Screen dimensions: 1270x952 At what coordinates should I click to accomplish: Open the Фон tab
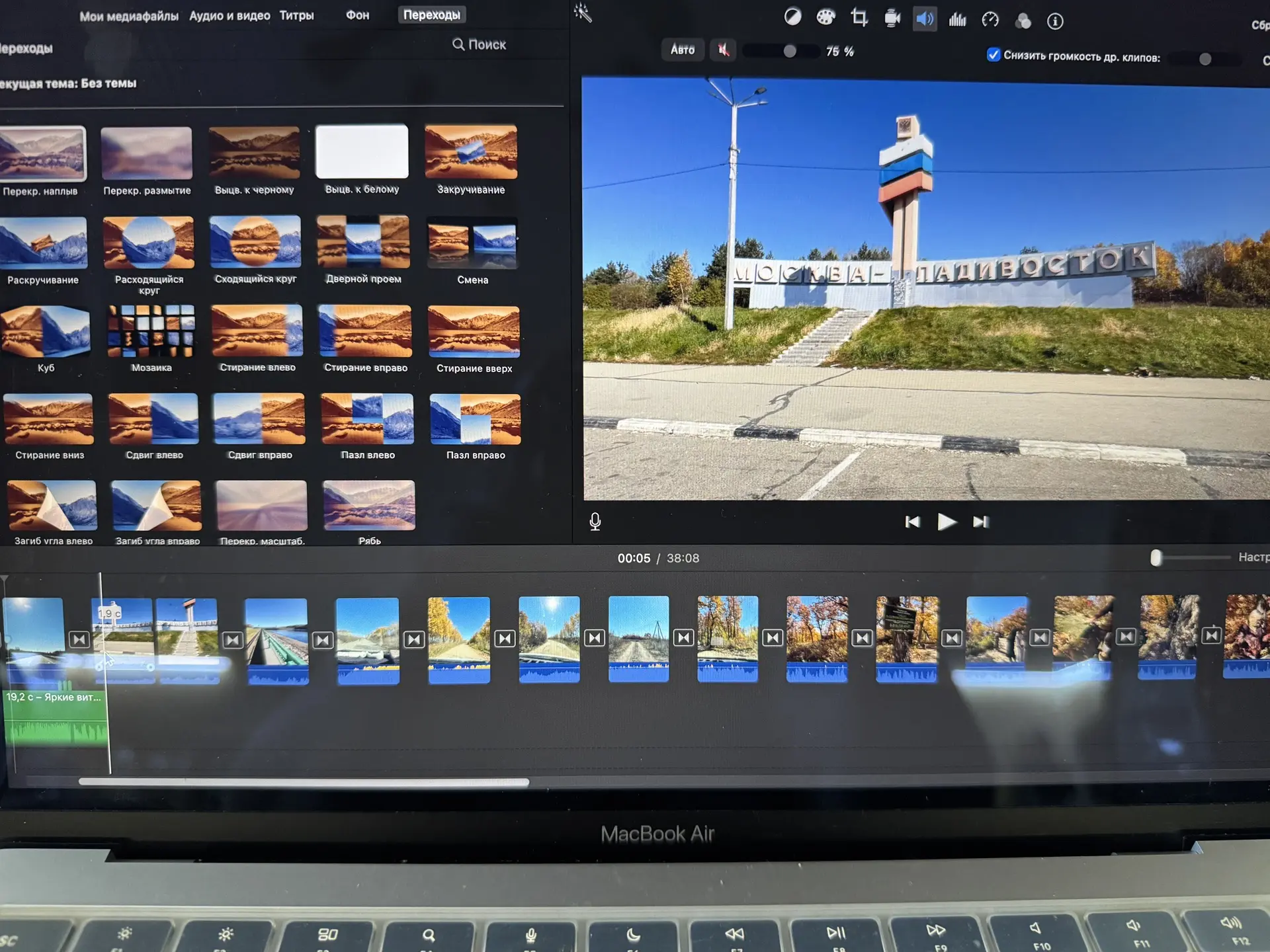tap(357, 15)
